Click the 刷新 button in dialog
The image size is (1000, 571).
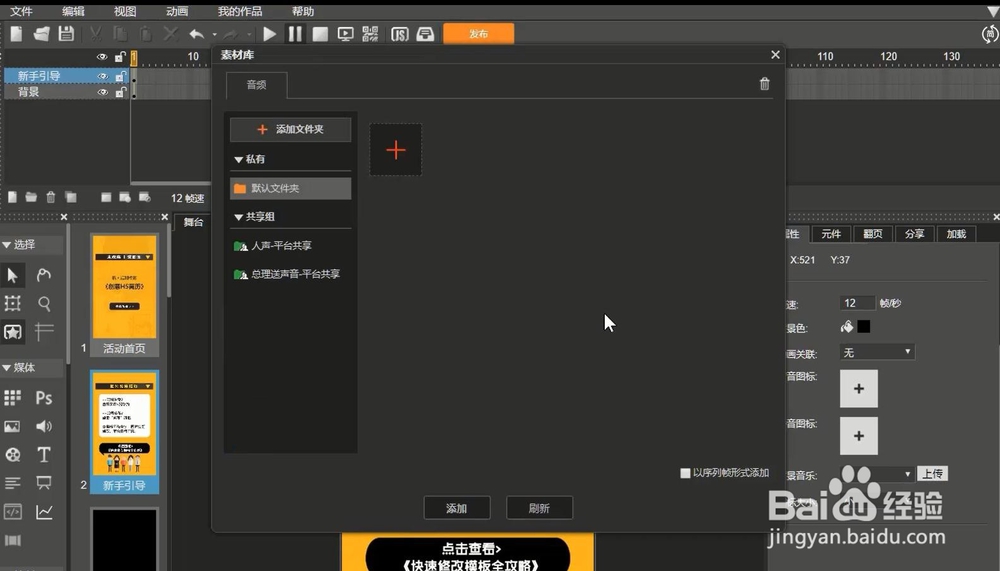click(x=540, y=508)
